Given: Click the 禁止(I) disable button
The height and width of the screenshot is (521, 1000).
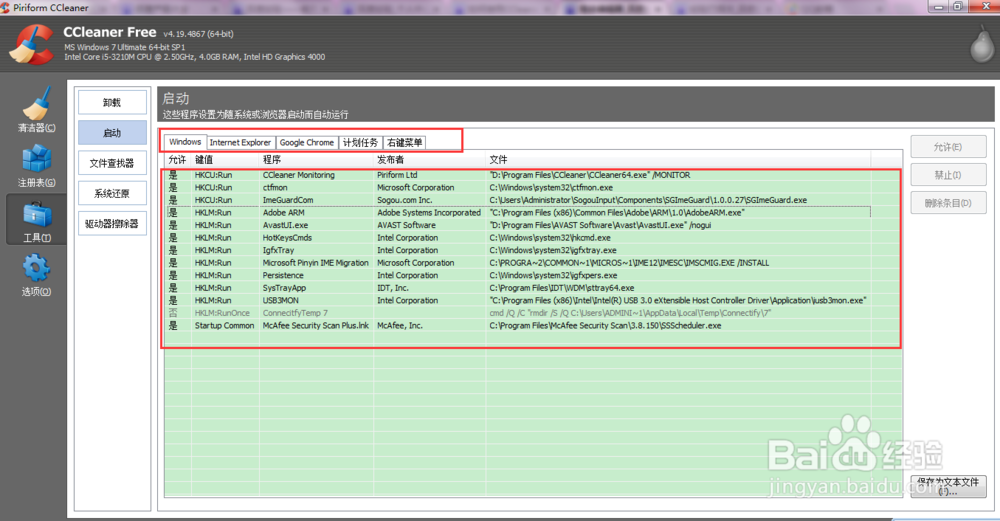Looking at the screenshot, I should pyautogui.click(x=948, y=175).
